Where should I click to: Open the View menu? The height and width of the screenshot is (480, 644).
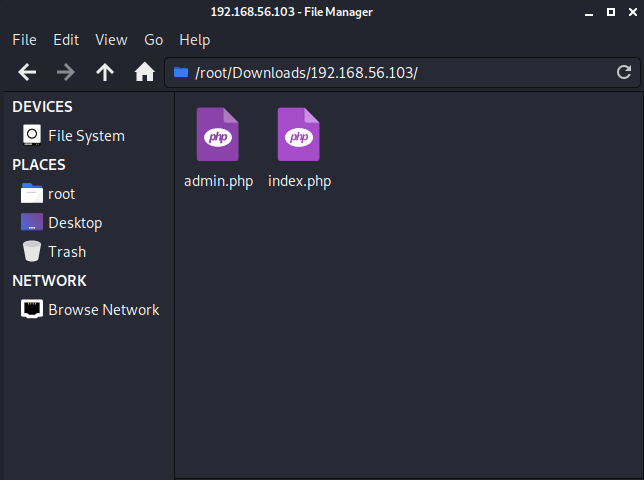click(111, 40)
